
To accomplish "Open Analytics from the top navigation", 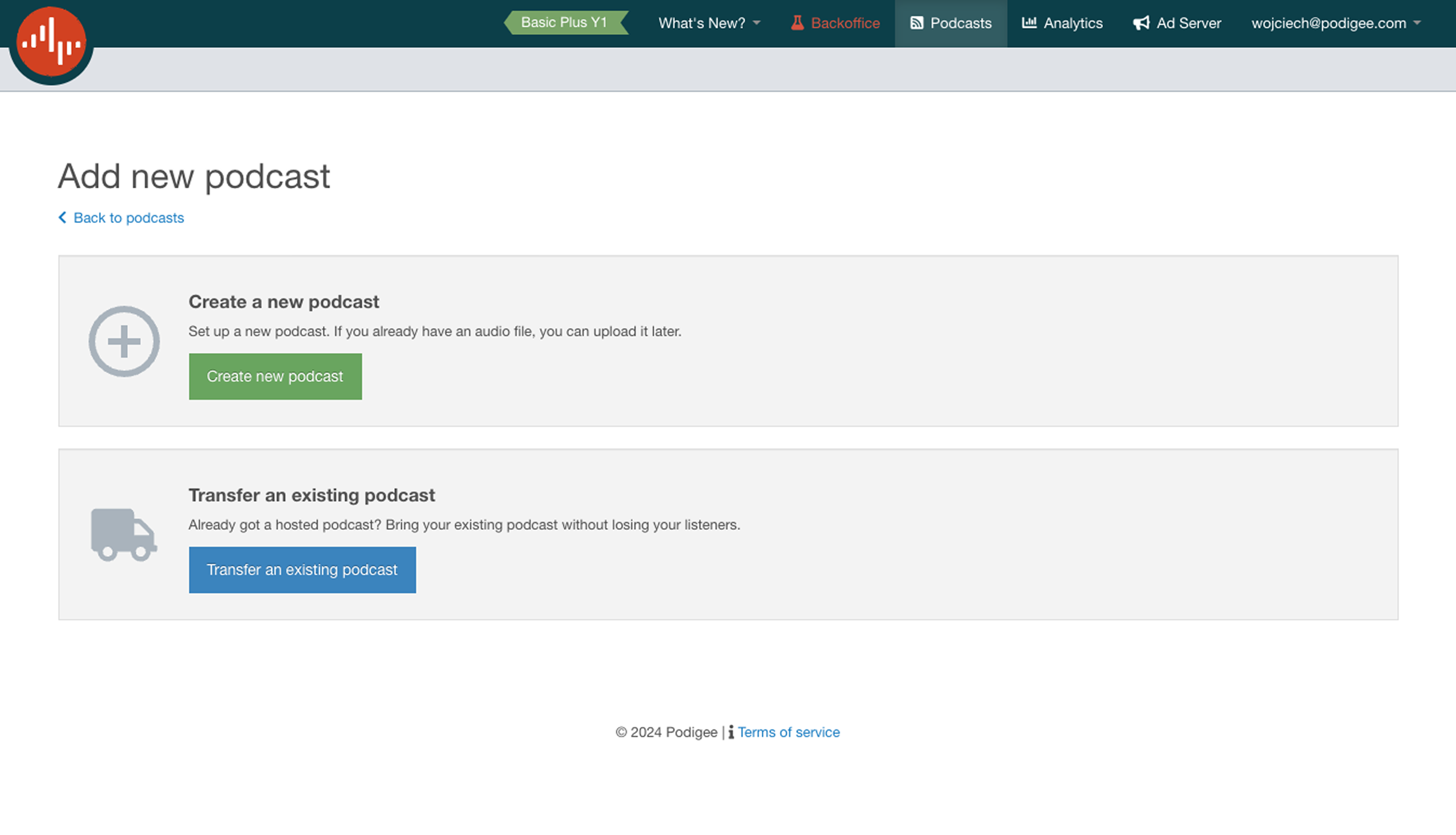I will [1062, 23].
